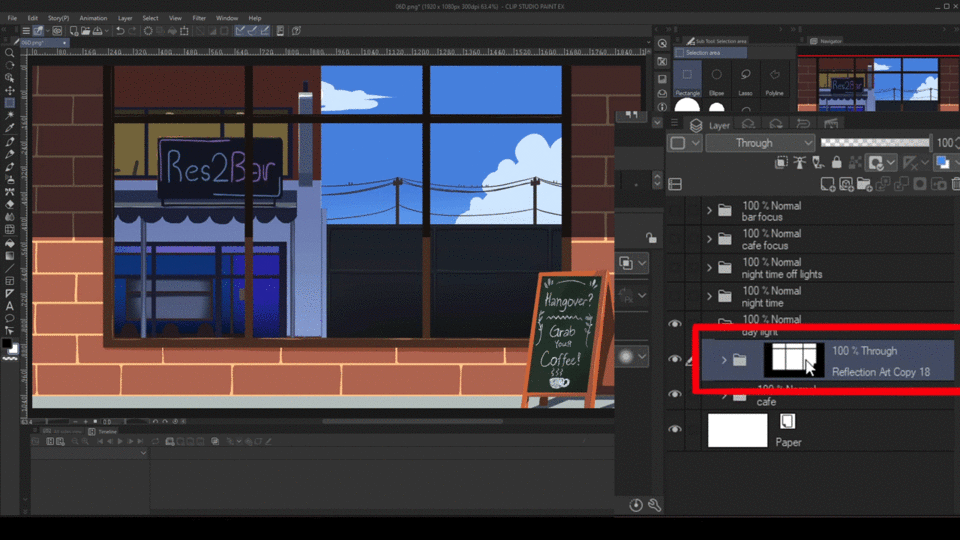Choose the Rectangle selection sub tool

688,80
